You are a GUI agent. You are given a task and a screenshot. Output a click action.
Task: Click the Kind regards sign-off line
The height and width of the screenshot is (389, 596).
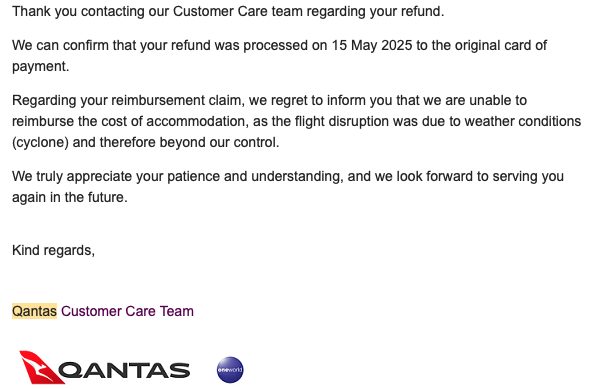[x=53, y=250]
